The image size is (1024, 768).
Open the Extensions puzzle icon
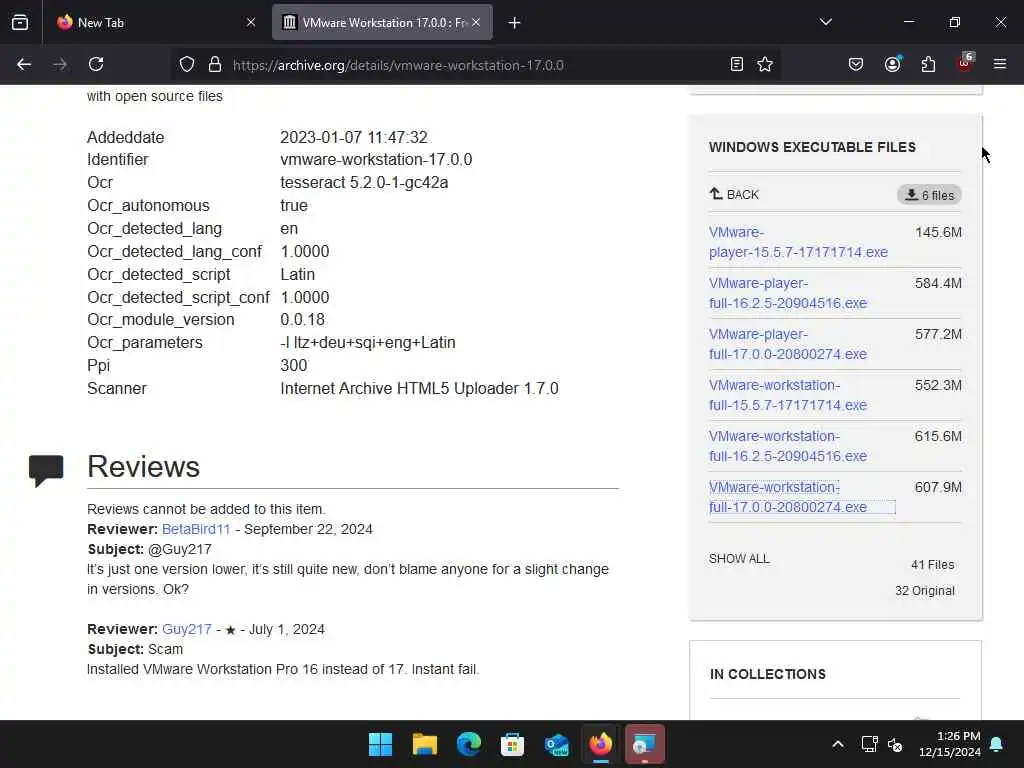(x=928, y=64)
